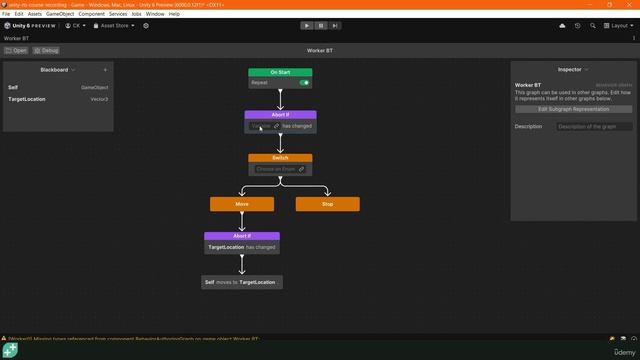Click the link icon beside Variable
This screenshot has width=640, height=360.
point(276,126)
